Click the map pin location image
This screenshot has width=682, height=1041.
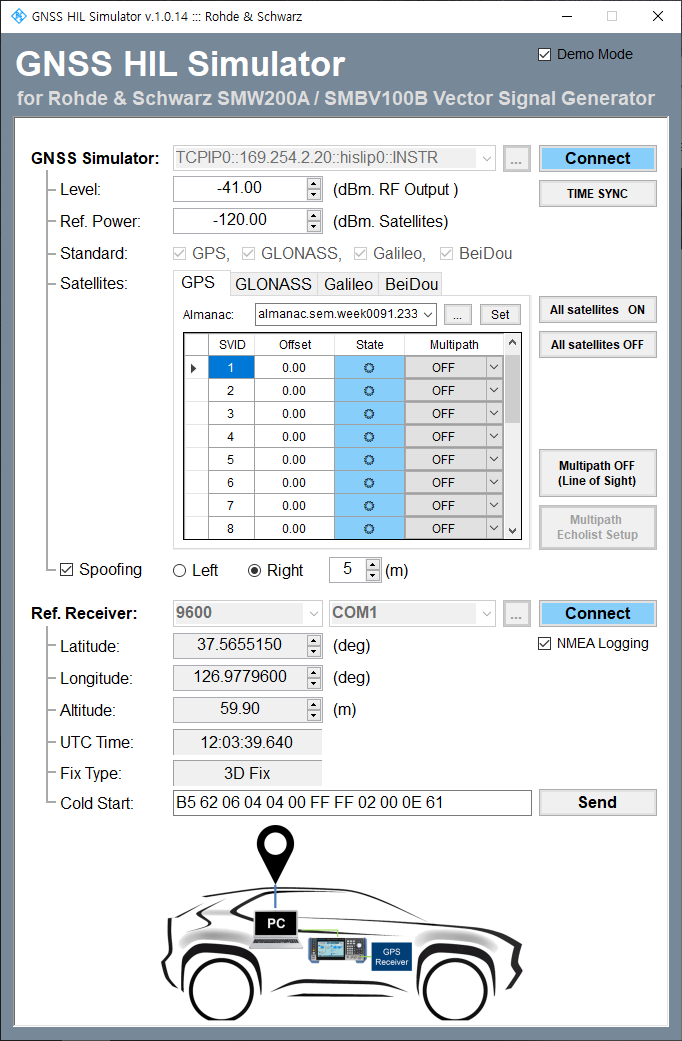pyautogui.click(x=275, y=855)
